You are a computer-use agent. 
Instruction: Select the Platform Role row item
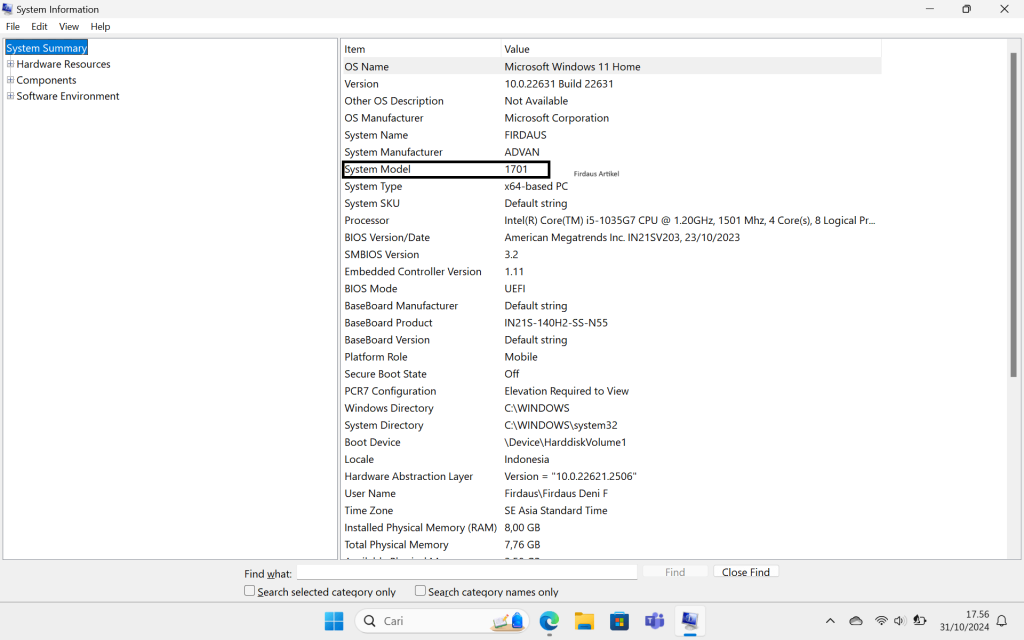point(376,357)
